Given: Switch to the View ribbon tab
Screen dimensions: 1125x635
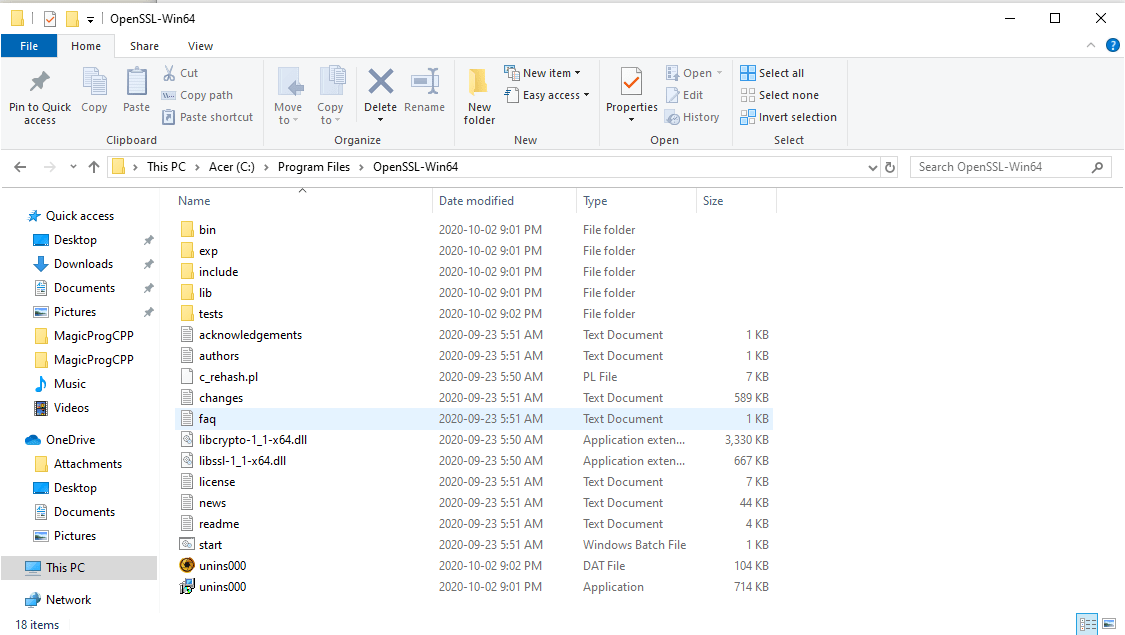Looking at the screenshot, I should [200, 46].
